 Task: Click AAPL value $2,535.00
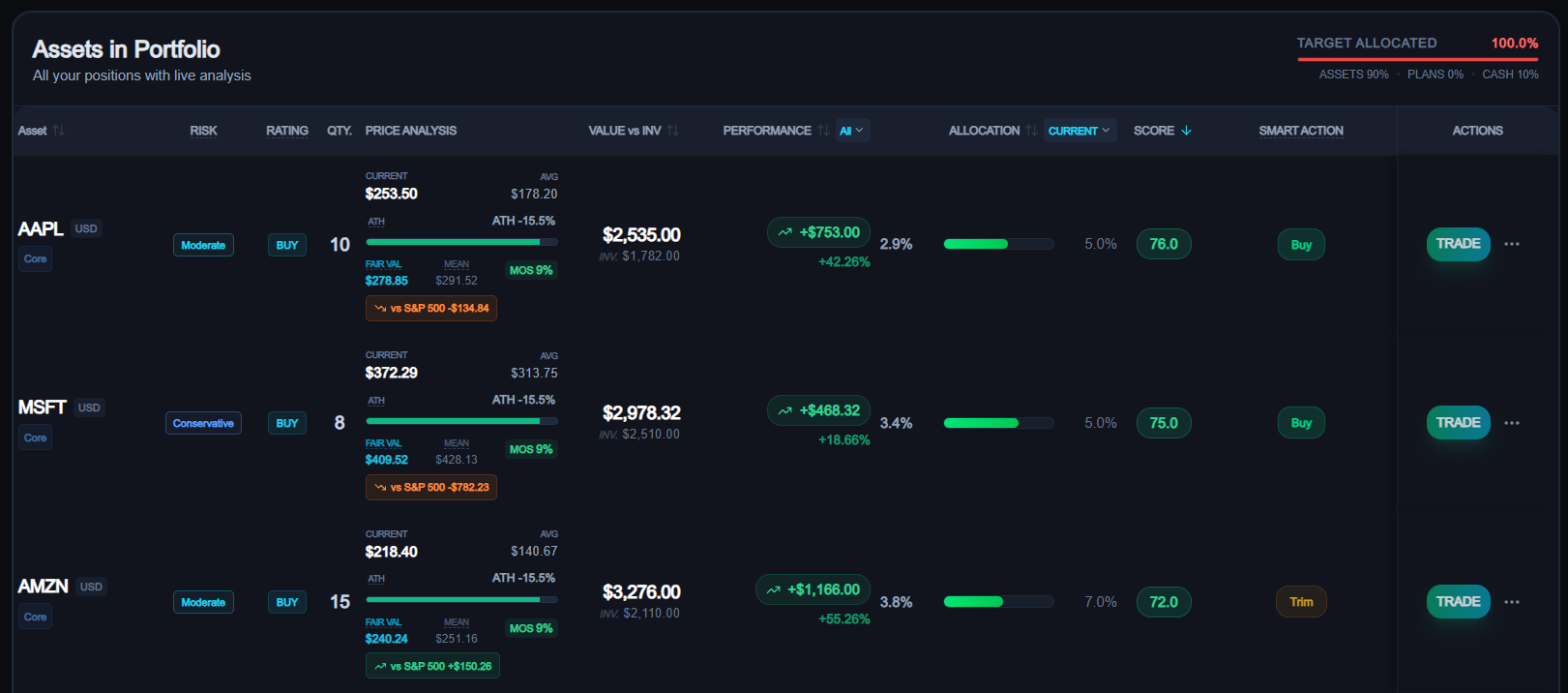(x=641, y=235)
